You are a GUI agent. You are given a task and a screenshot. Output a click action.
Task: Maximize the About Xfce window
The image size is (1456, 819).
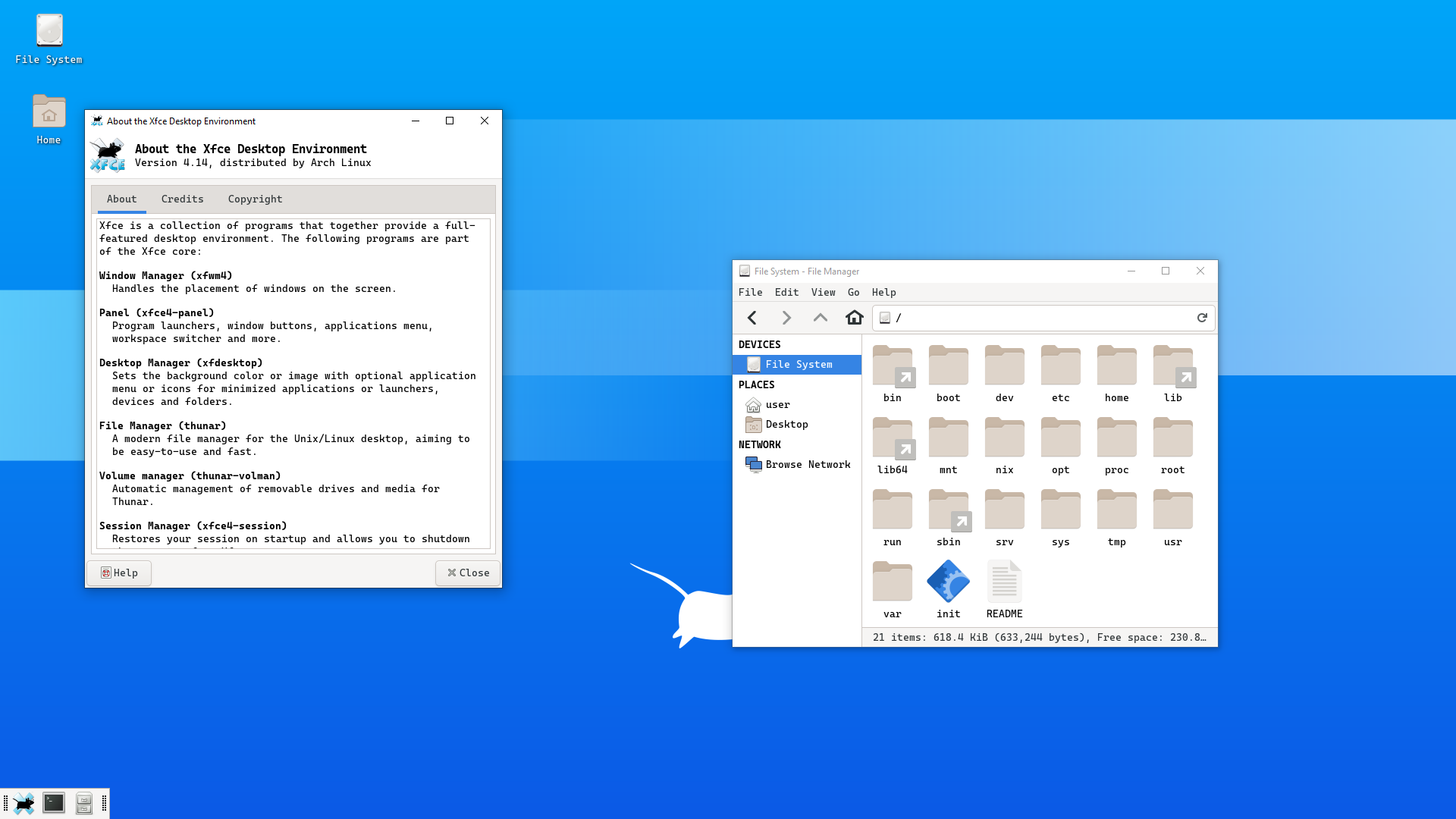click(450, 121)
